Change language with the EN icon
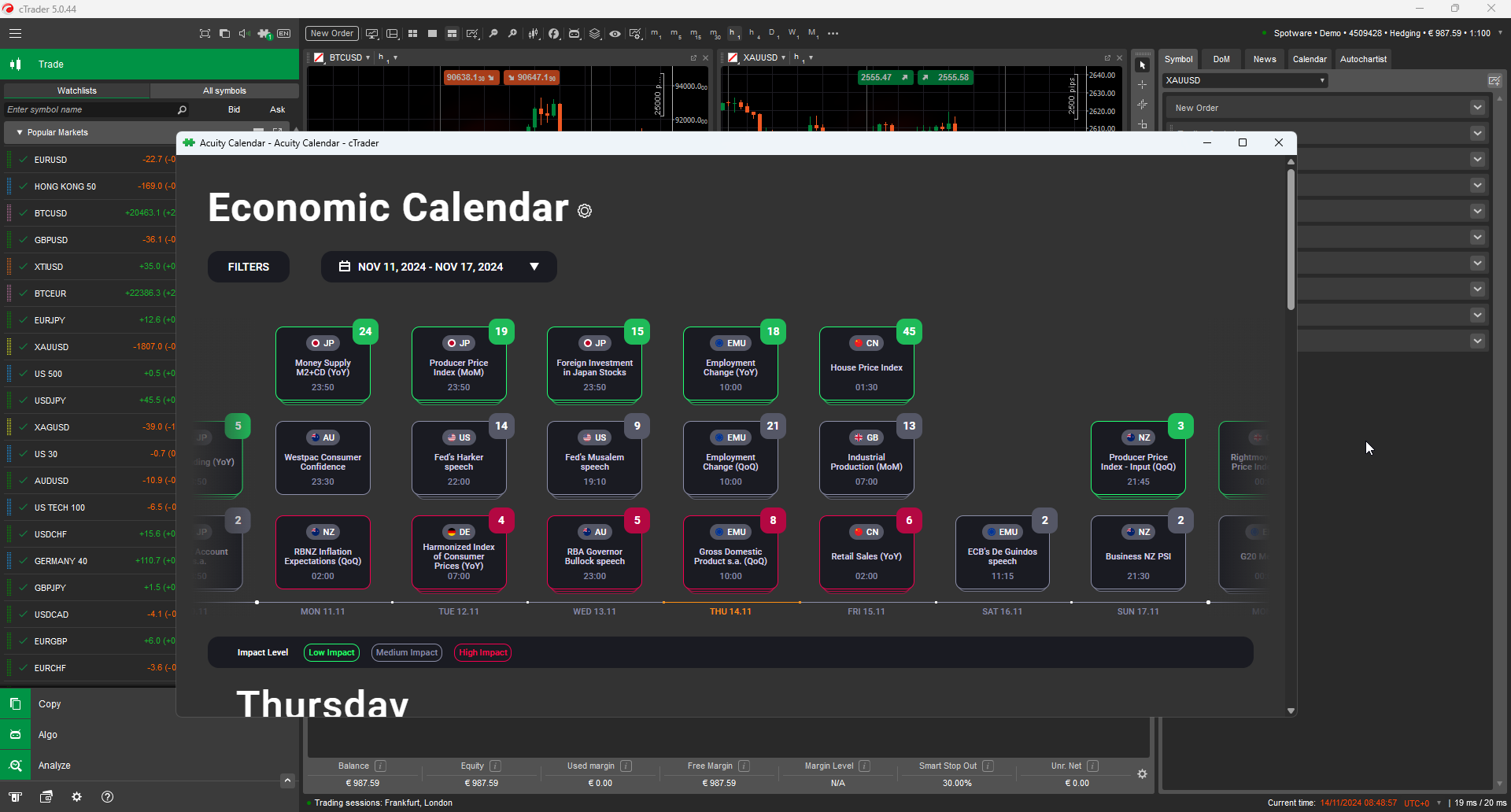Image resolution: width=1511 pixels, height=812 pixels. (x=284, y=33)
